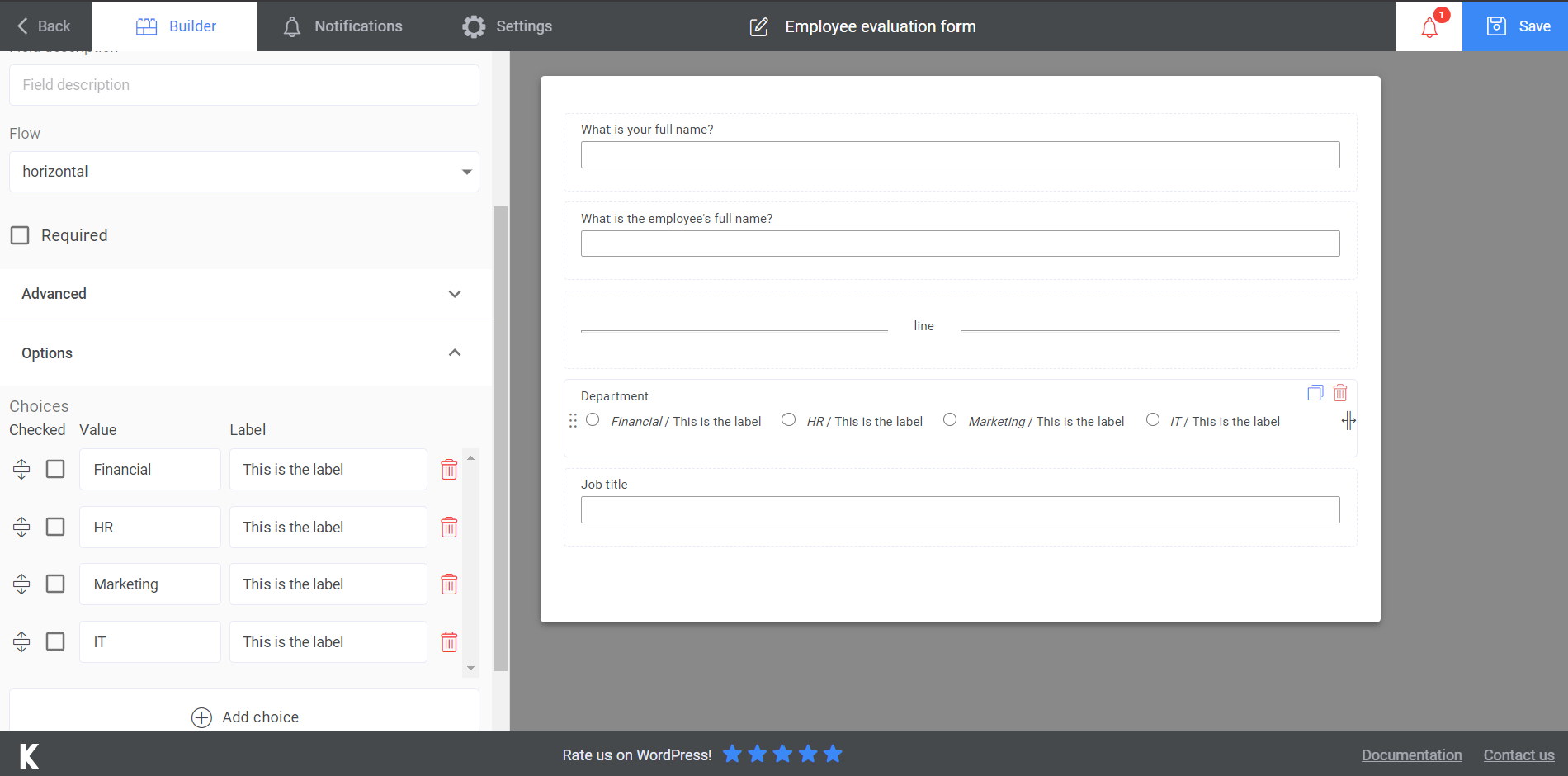
Task: Delete the Financial choice
Action: pos(449,469)
